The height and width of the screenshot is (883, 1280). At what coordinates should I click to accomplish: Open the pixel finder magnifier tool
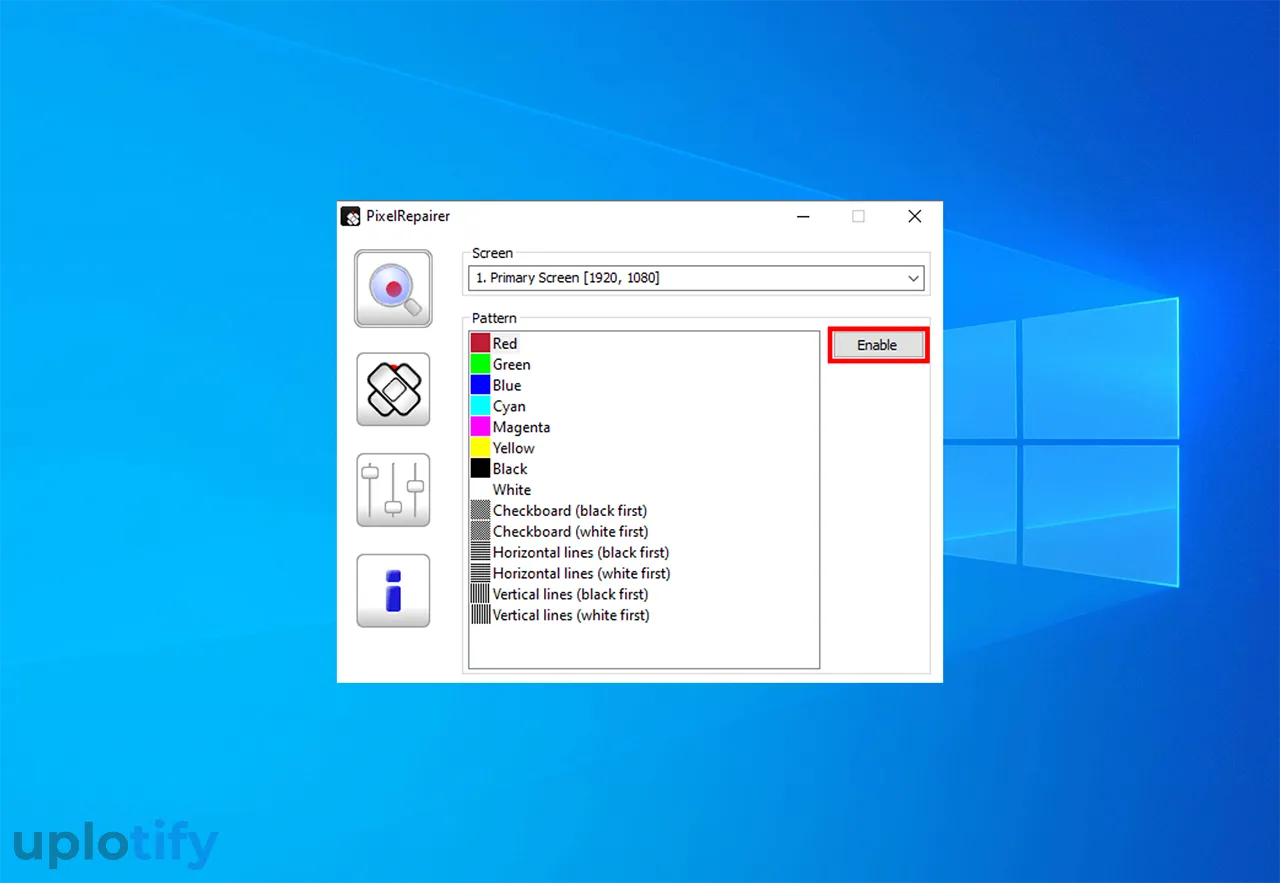click(x=393, y=288)
